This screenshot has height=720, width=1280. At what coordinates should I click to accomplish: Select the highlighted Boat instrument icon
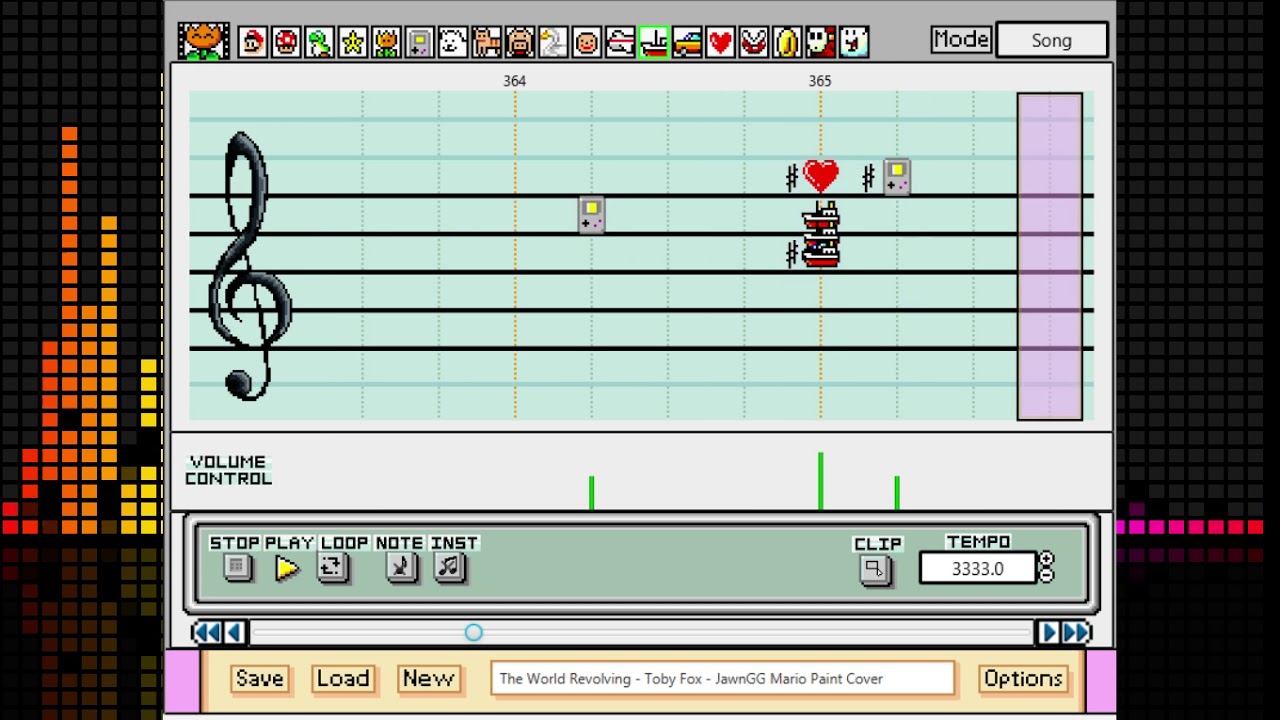(654, 42)
